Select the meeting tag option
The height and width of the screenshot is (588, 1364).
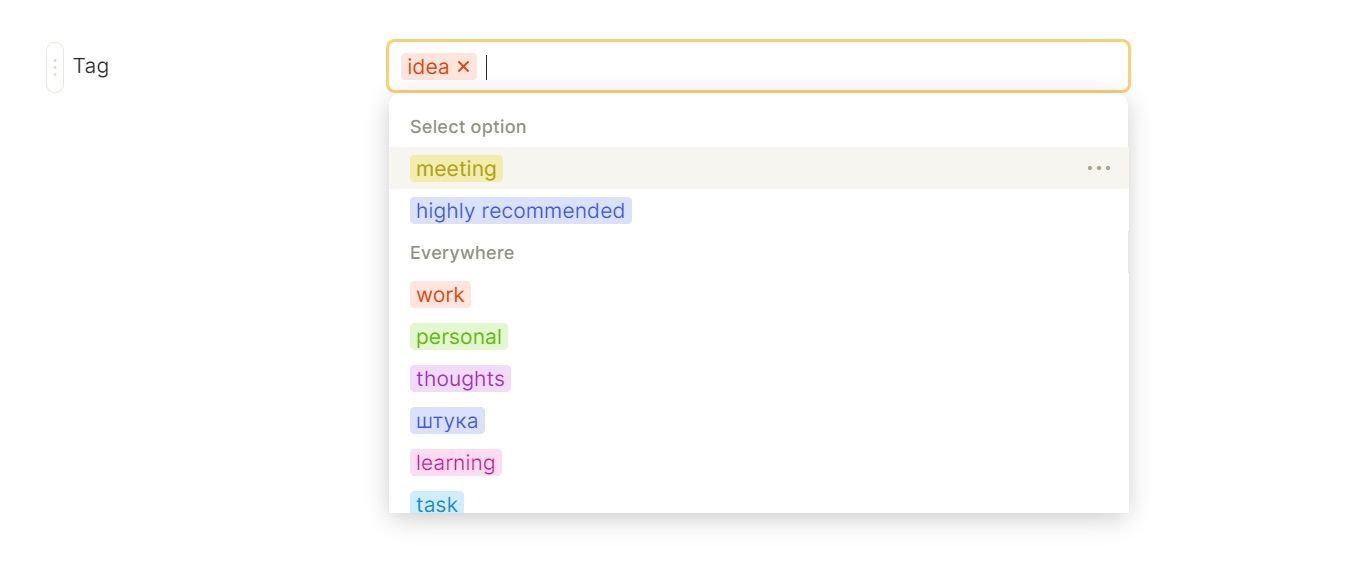(x=456, y=169)
